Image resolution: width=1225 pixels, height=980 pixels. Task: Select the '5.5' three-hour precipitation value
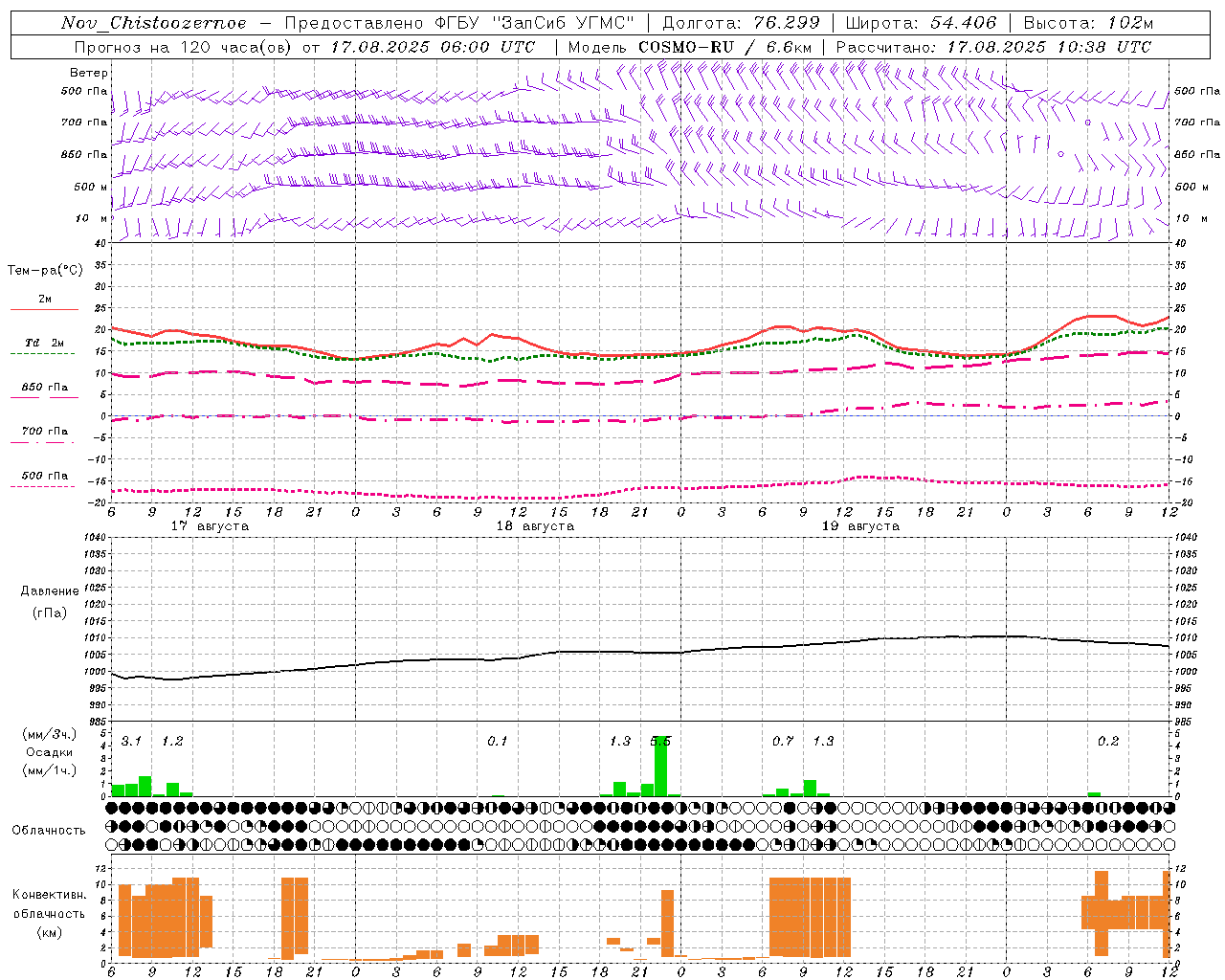[660, 742]
